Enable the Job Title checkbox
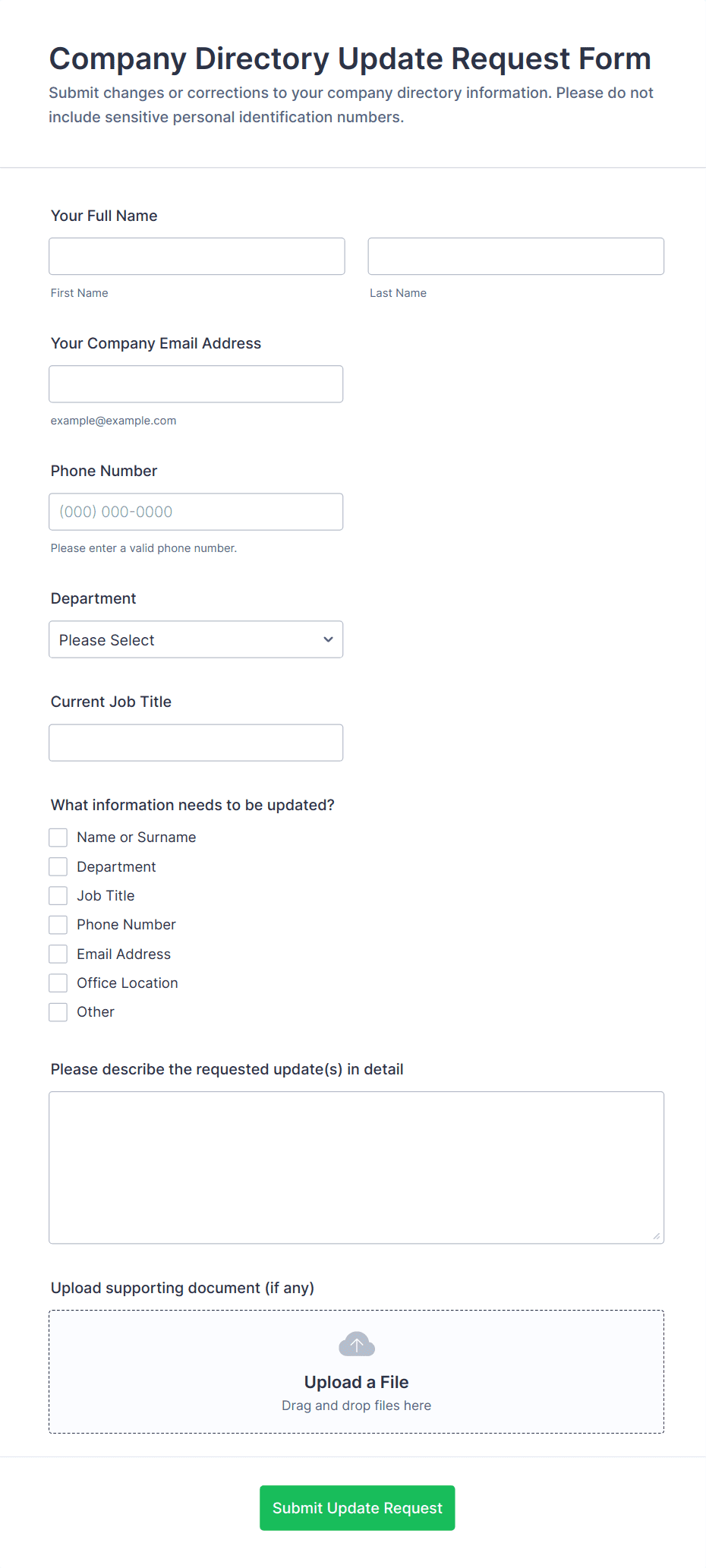 [58, 896]
